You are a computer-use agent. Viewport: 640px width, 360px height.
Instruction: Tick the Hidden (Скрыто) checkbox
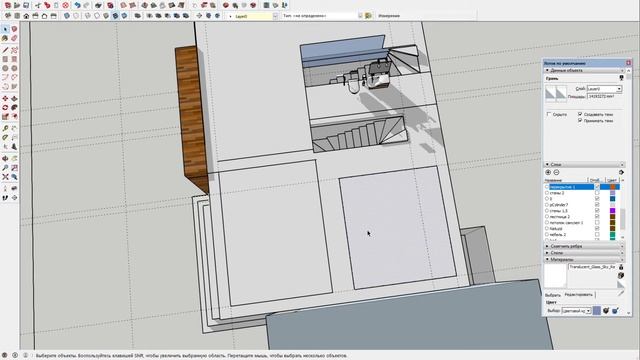[x=549, y=114]
